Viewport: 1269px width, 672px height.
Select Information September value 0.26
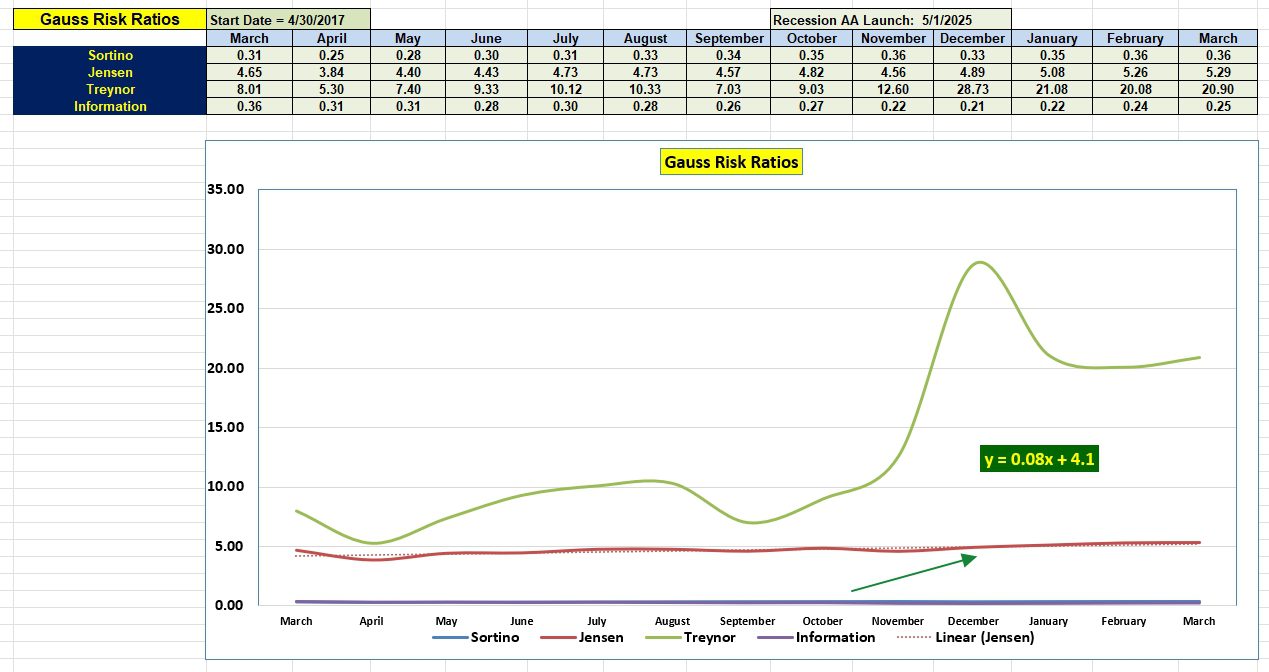point(728,106)
